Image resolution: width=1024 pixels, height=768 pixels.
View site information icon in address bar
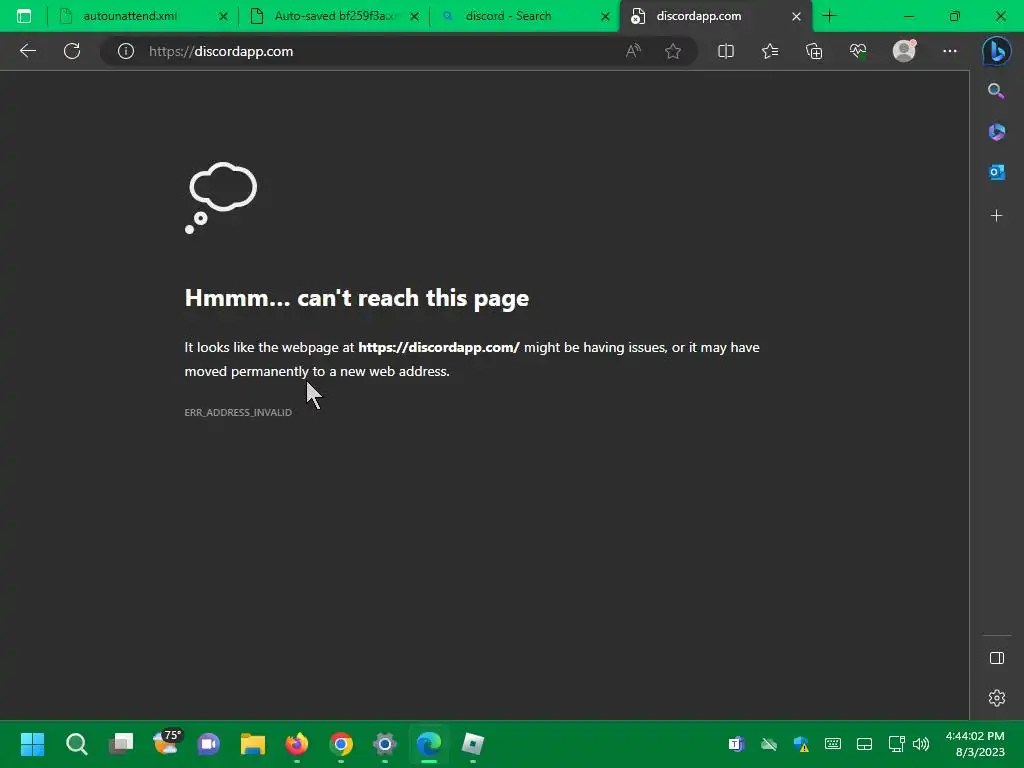[125, 51]
